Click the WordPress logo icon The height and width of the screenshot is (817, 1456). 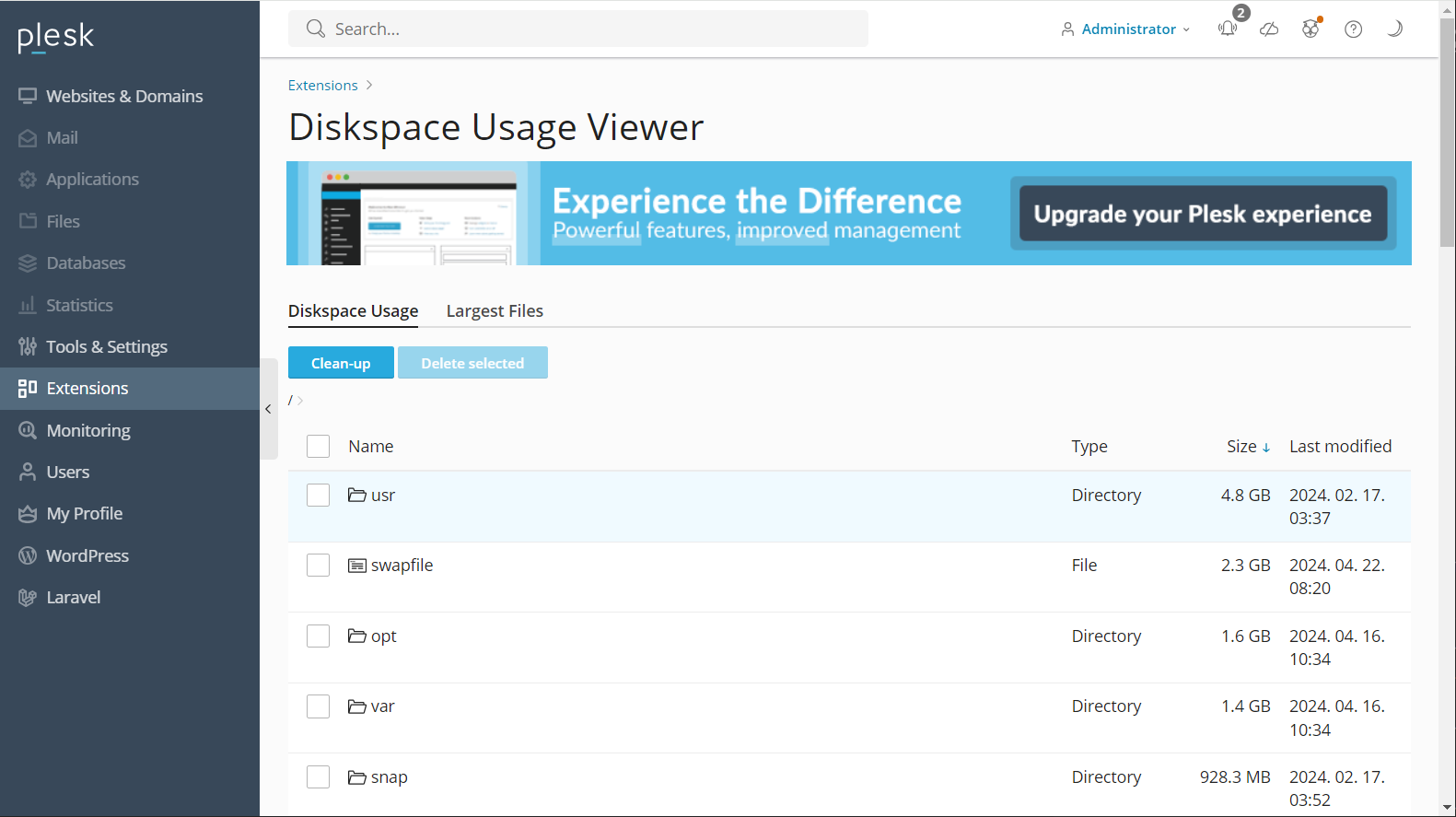click(x=28, y=555)
